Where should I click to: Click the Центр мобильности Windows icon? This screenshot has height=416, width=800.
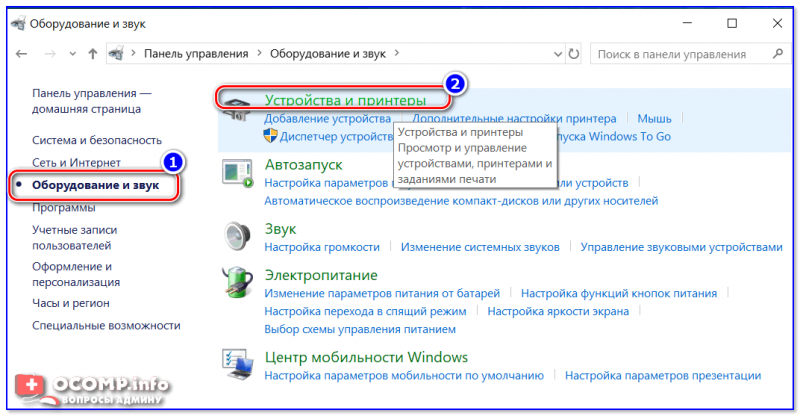click(x=237, y=364)
